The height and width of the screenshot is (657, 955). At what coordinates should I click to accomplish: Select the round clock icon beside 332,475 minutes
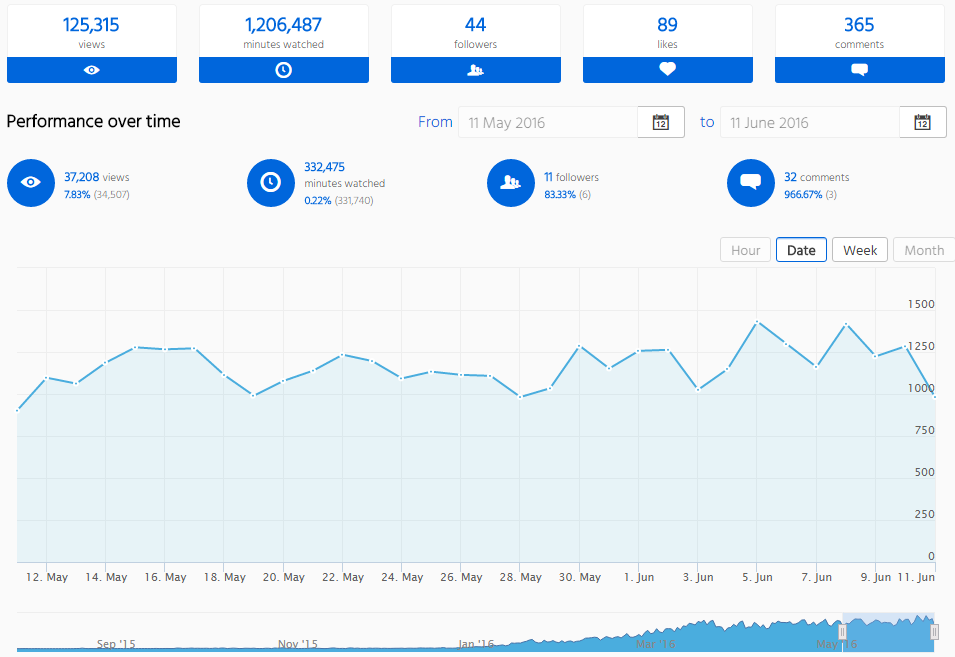click(x=270, y=183)
